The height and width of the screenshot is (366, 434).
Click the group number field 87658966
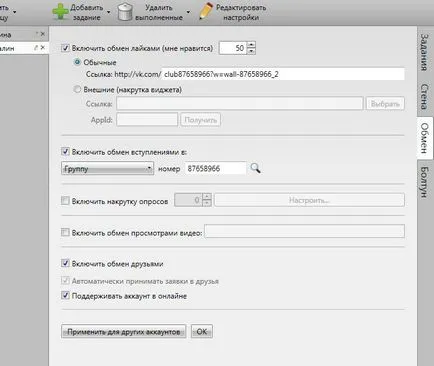pyautogui.click(x=215, y=168)
